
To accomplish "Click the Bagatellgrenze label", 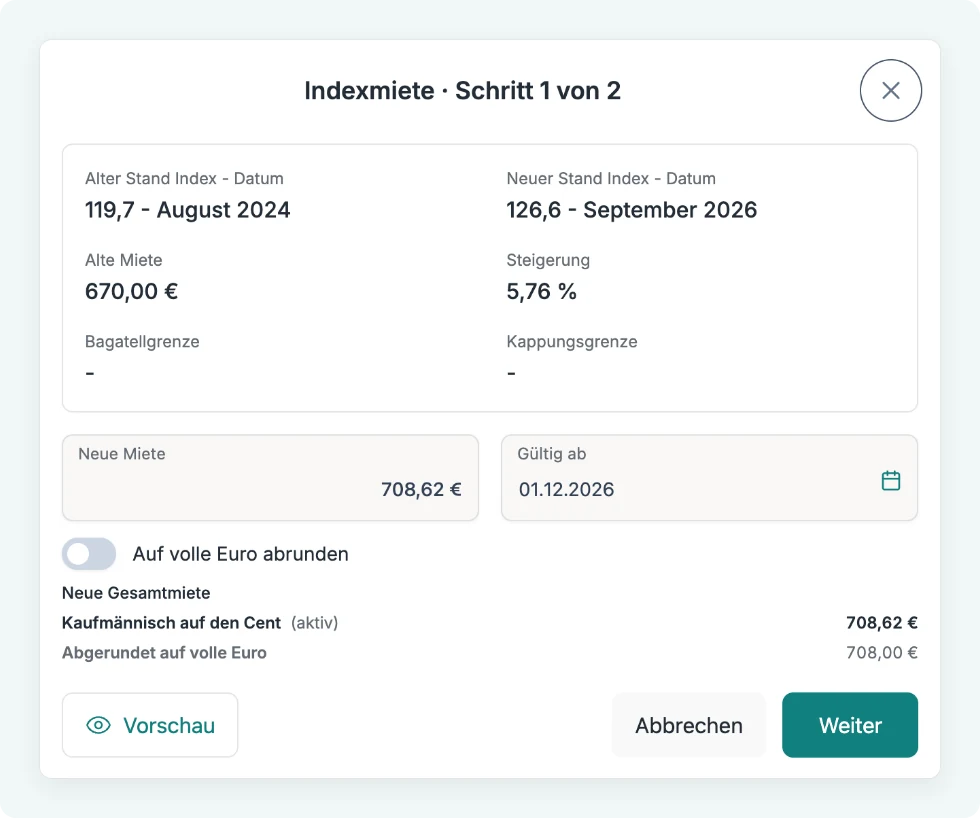I will click(142, 342).
